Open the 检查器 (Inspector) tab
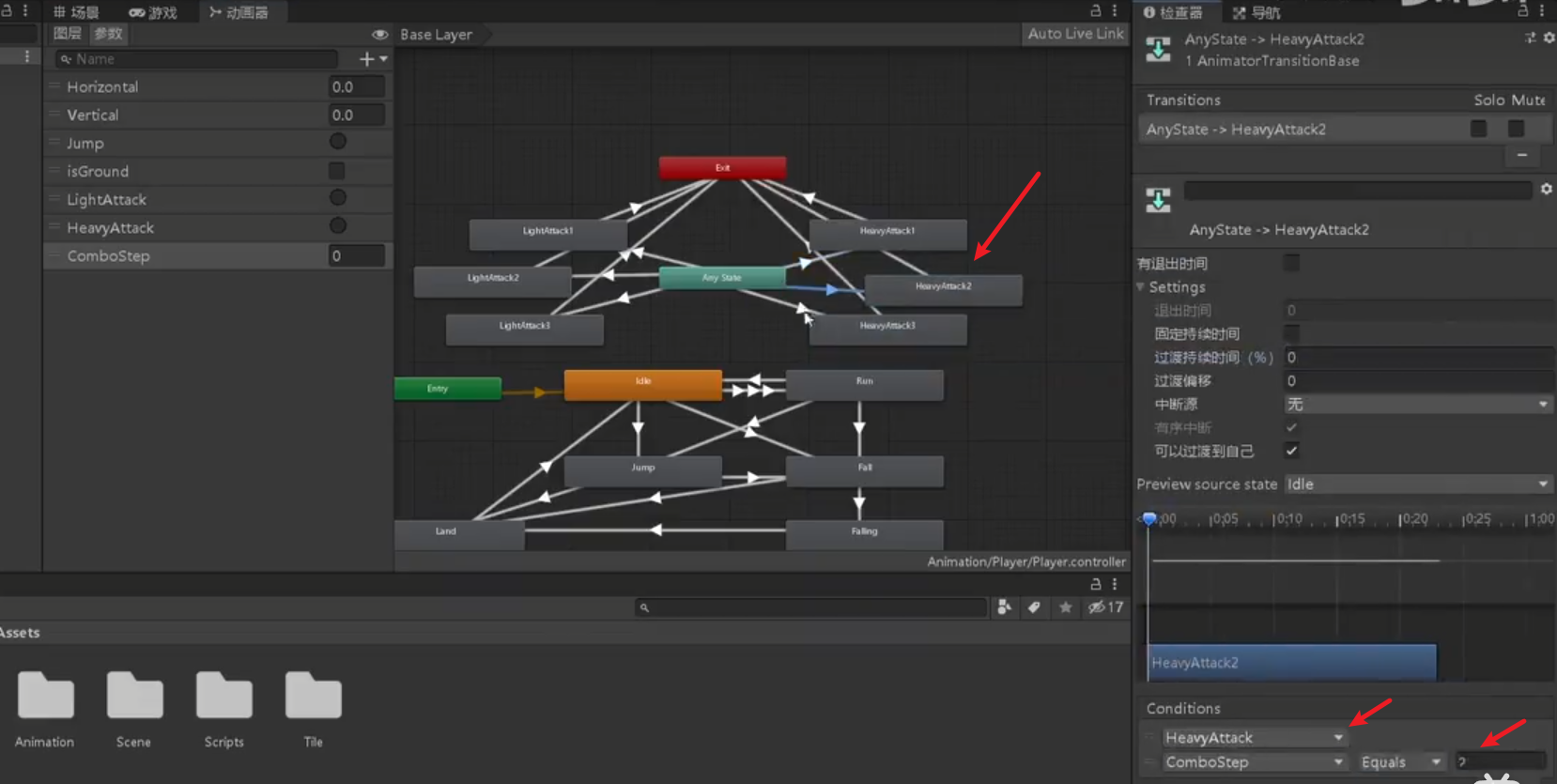Viewport: 1557px width, 784px height. coord(1173,12)
